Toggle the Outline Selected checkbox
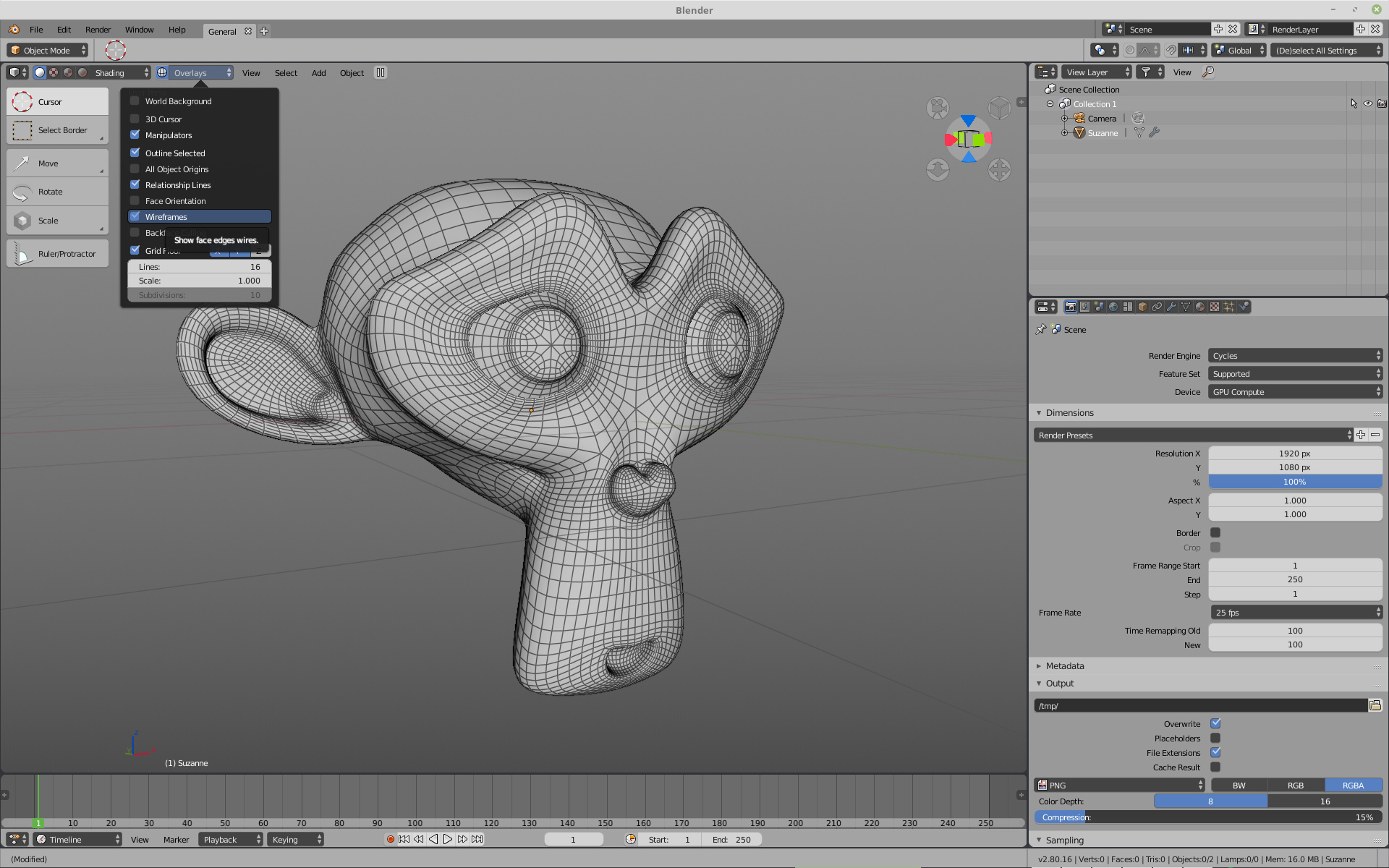Viewport: 1389px width, 868px height. point(135,152)
